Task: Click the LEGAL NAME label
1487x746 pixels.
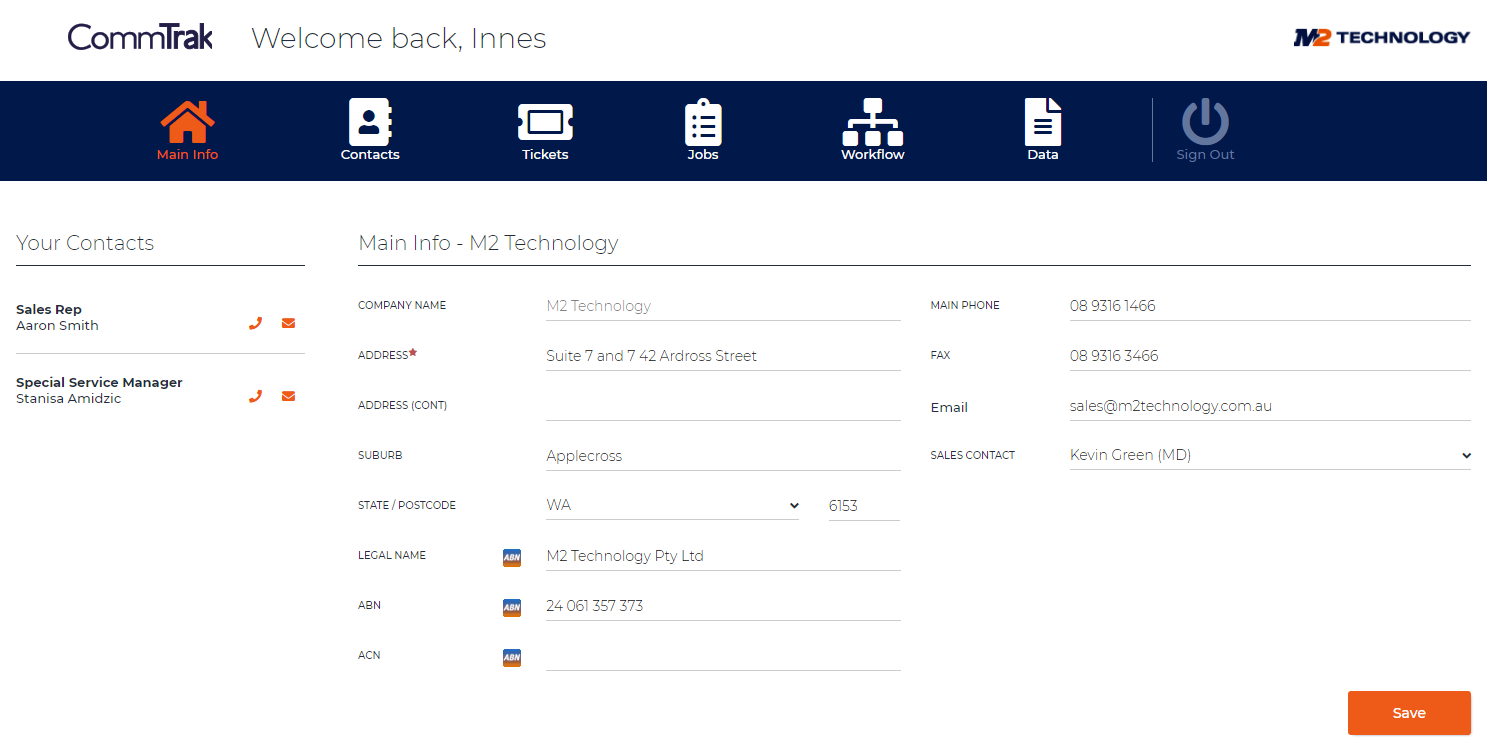Action: pyautogui.click(x=392, y=555)
